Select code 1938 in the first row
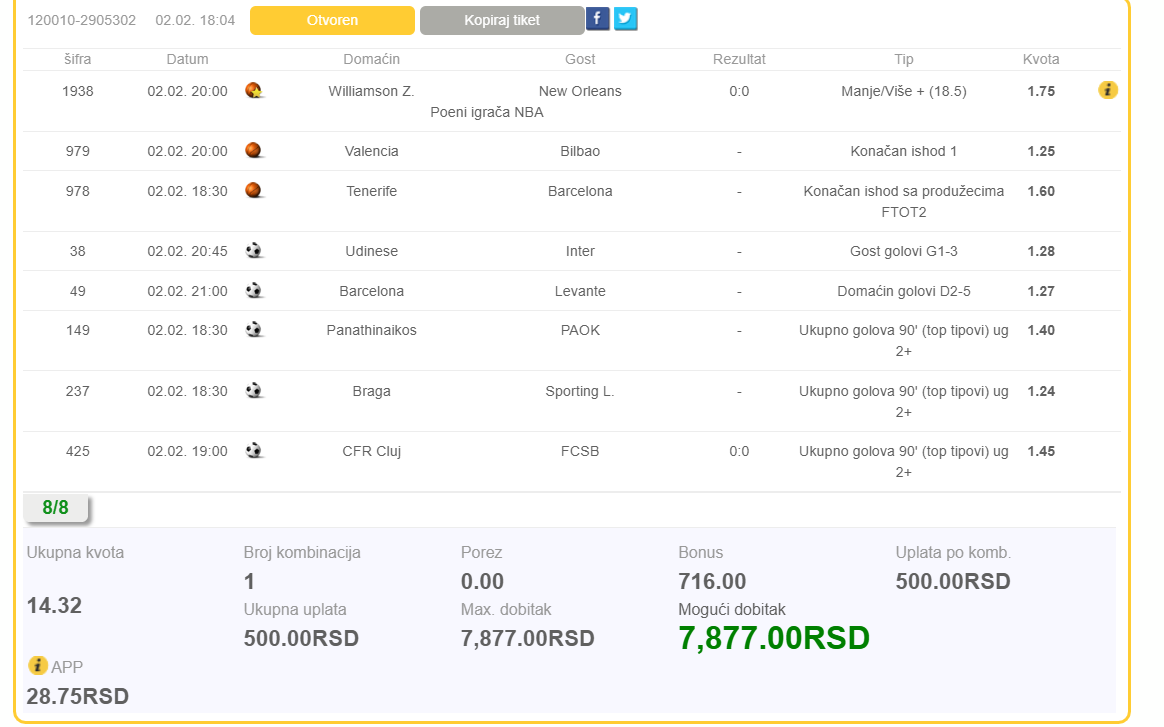The image size is (1164, 727). click(x=77, y=91)
